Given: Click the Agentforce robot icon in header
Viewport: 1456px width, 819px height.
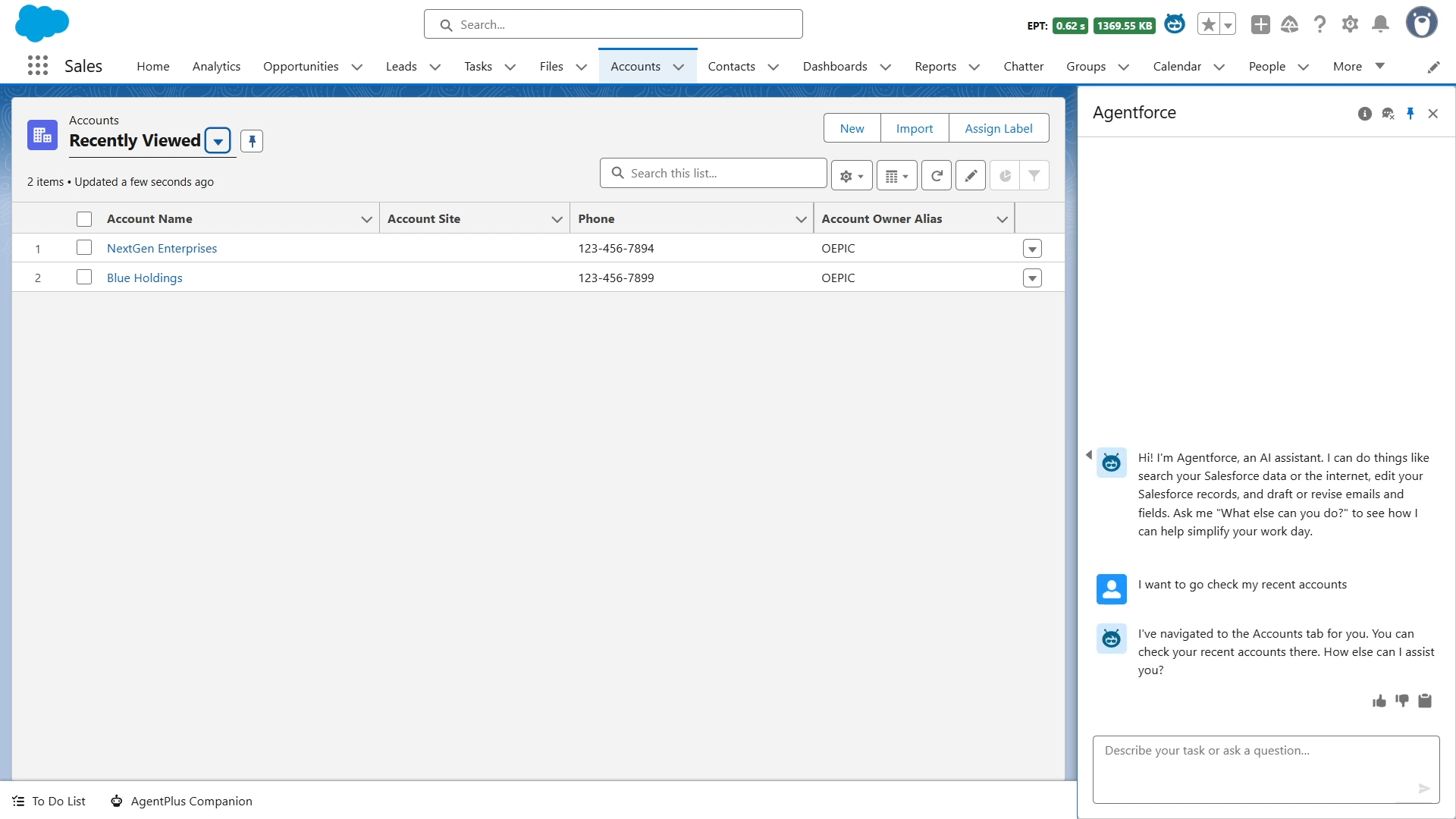Looking at the screenshot, I should click(1175, 24).
